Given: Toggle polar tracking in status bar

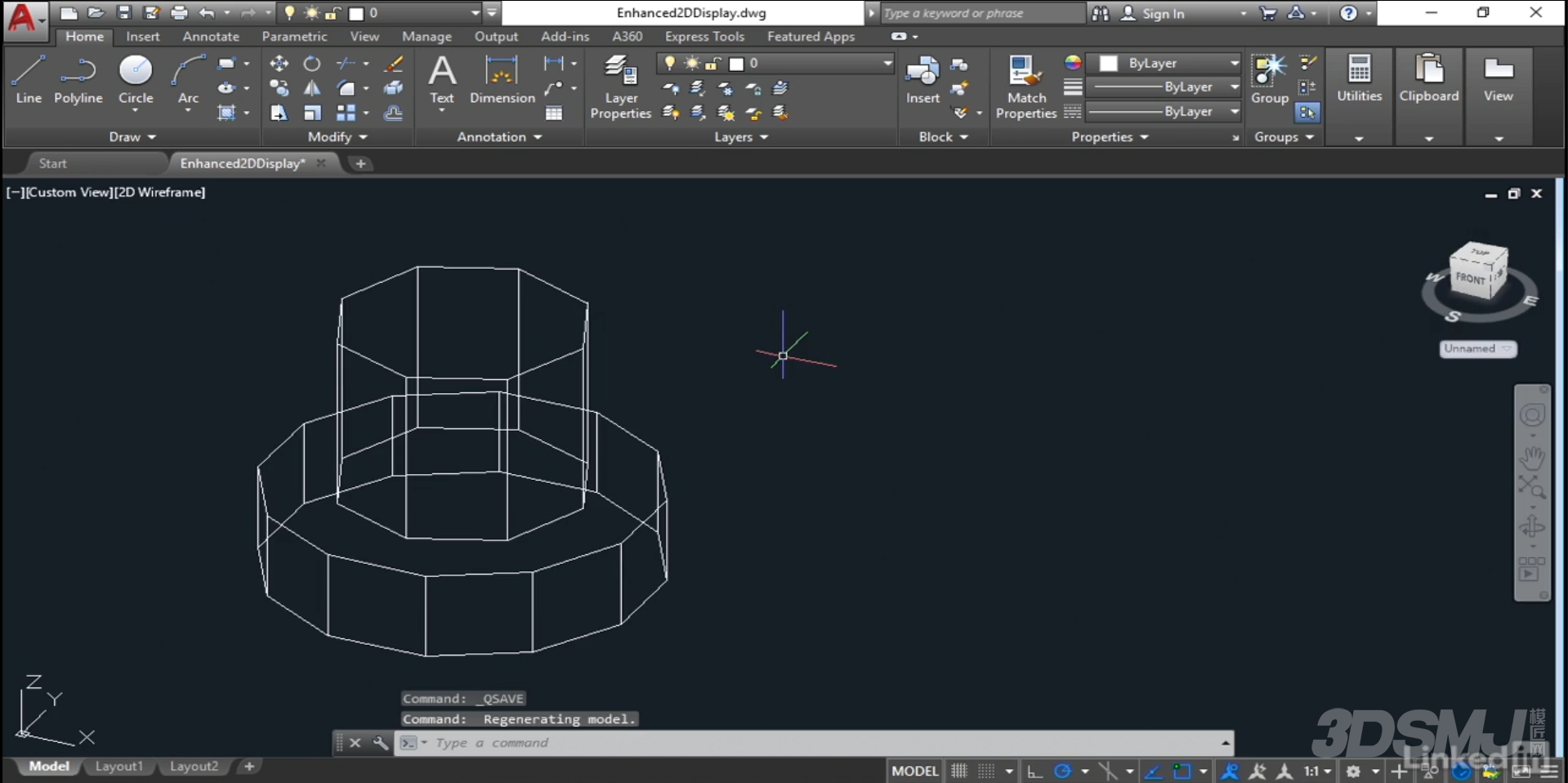Looking at the screenshot, I should pos(1062,771).
